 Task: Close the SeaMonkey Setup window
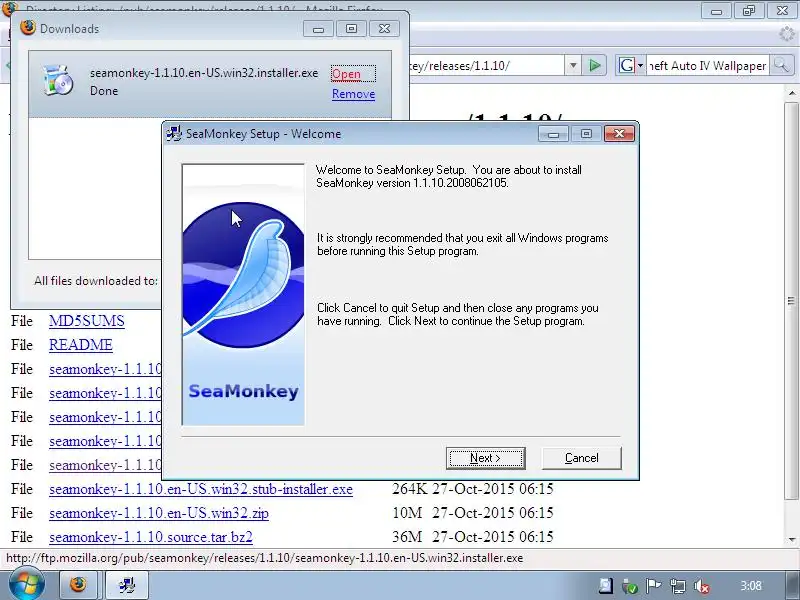(619, 134)
